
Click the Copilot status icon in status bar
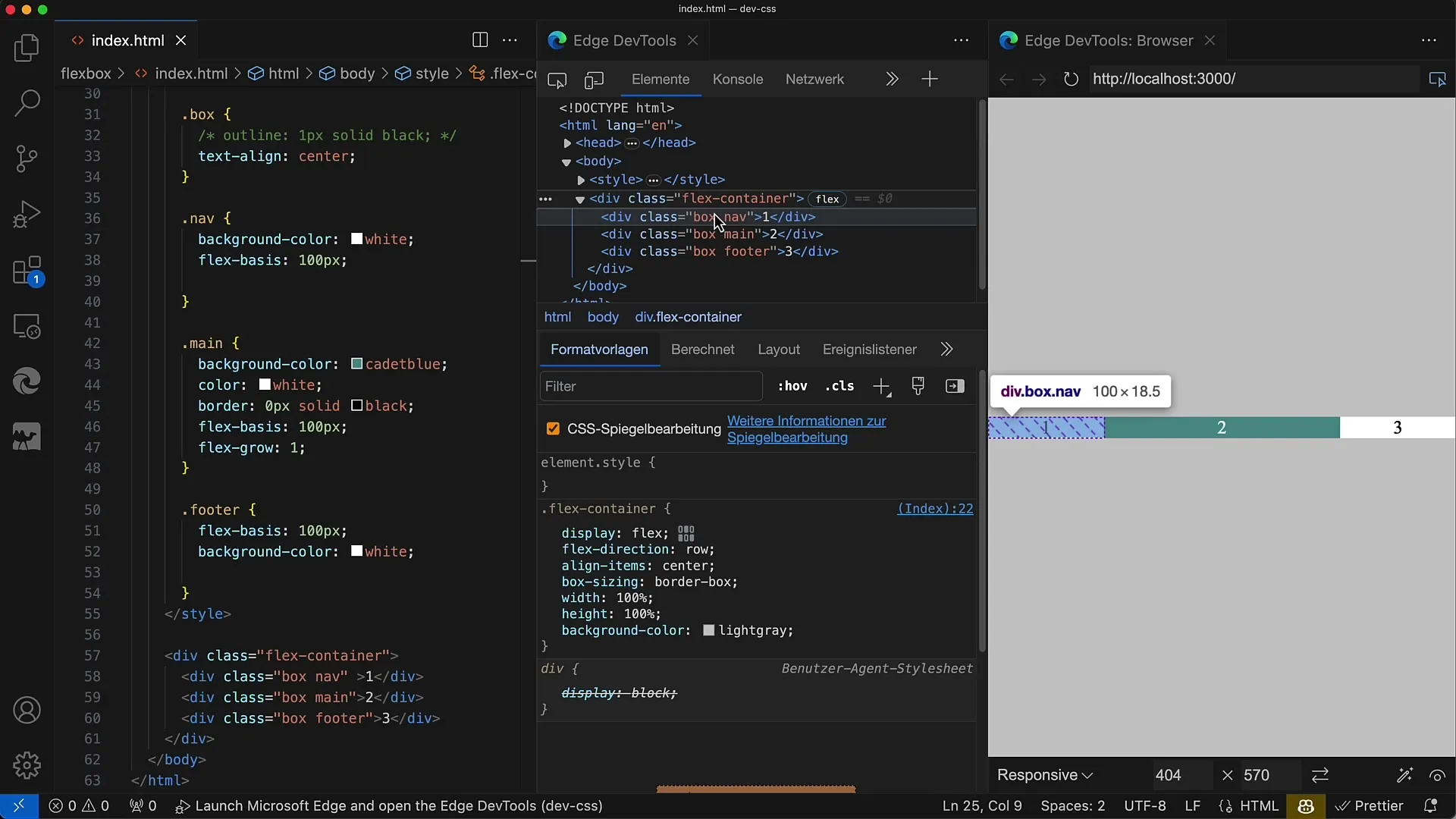[1306, 806]
